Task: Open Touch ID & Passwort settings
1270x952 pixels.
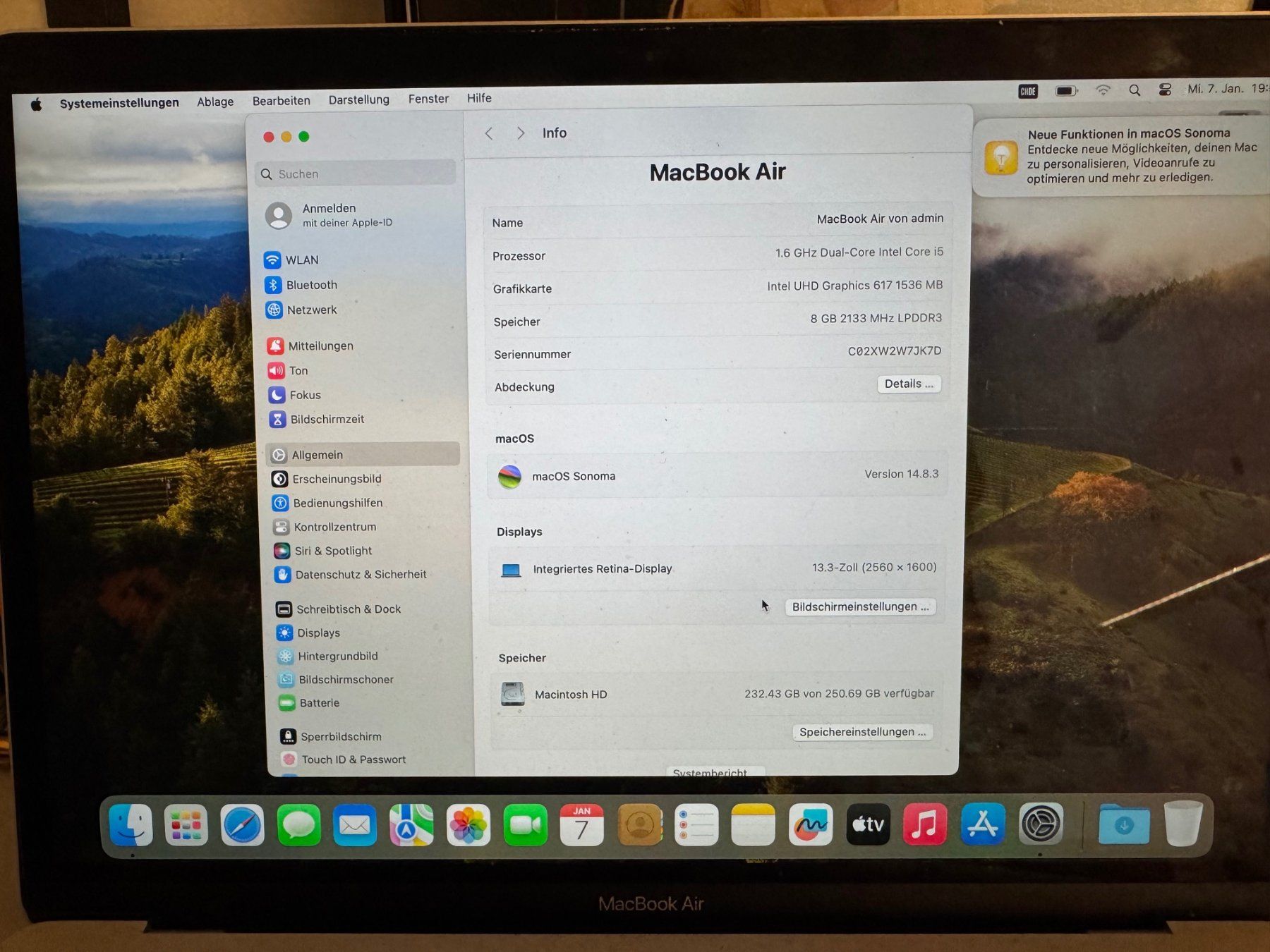Action: [344, 759]
